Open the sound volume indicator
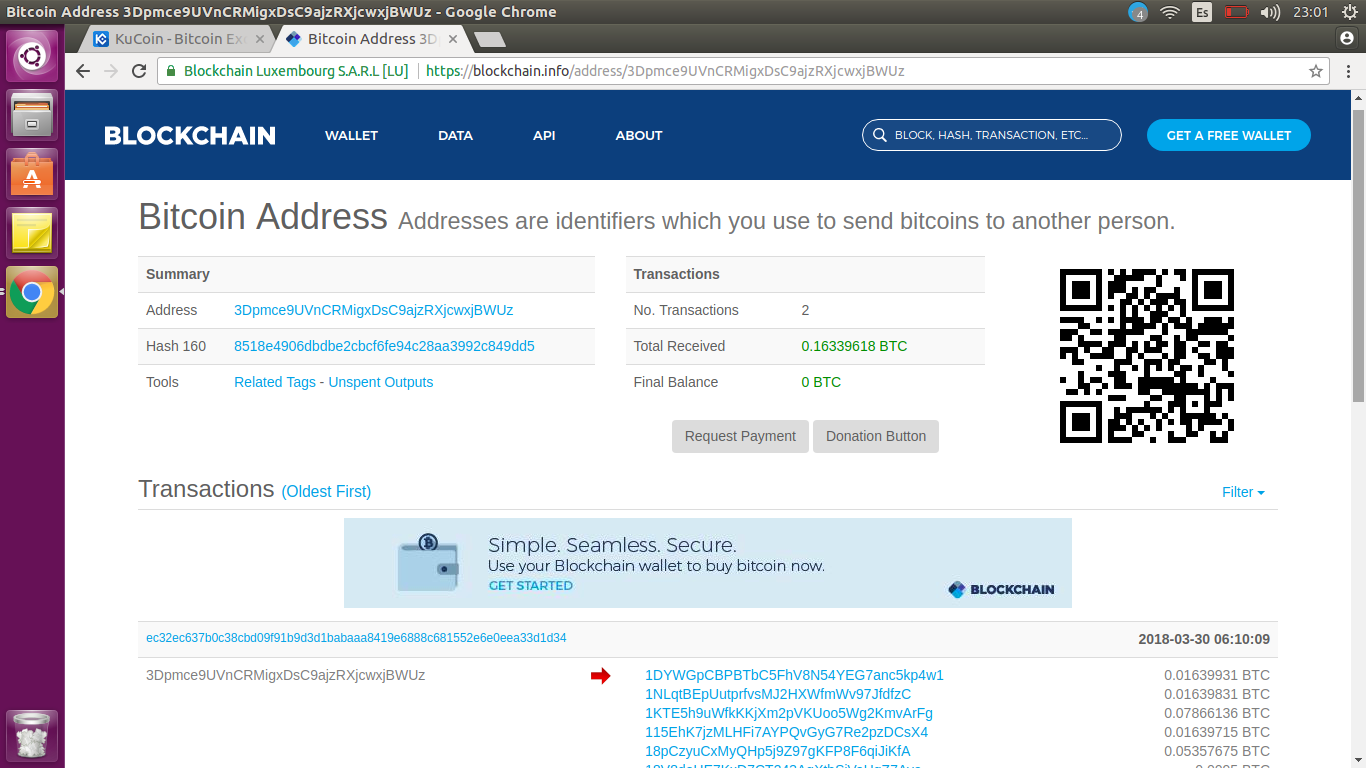The image size is (1366, 768). 1270,12
